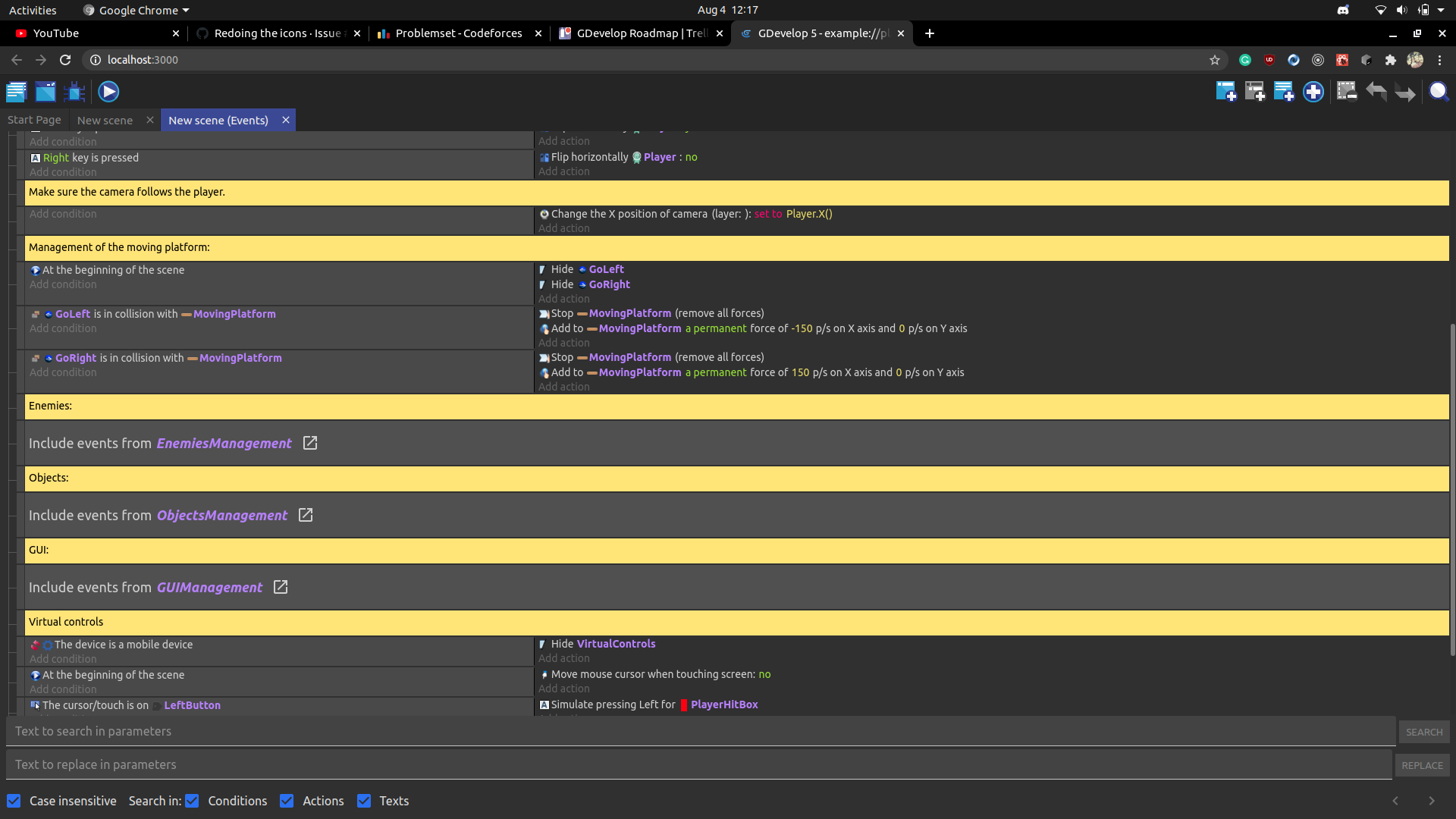Toggle the Case insensitive checkbox
Screen dimensions: 1456x819
(x=14, y=801)
